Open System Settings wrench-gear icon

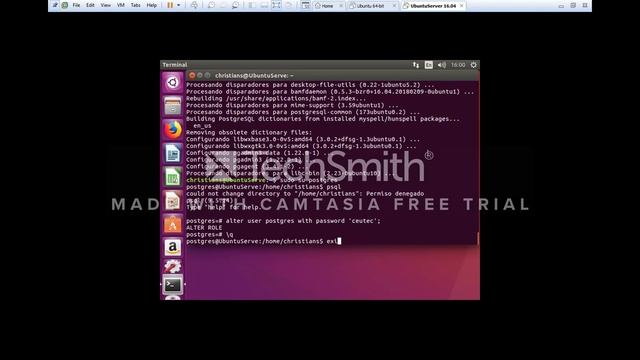point(173,267)
